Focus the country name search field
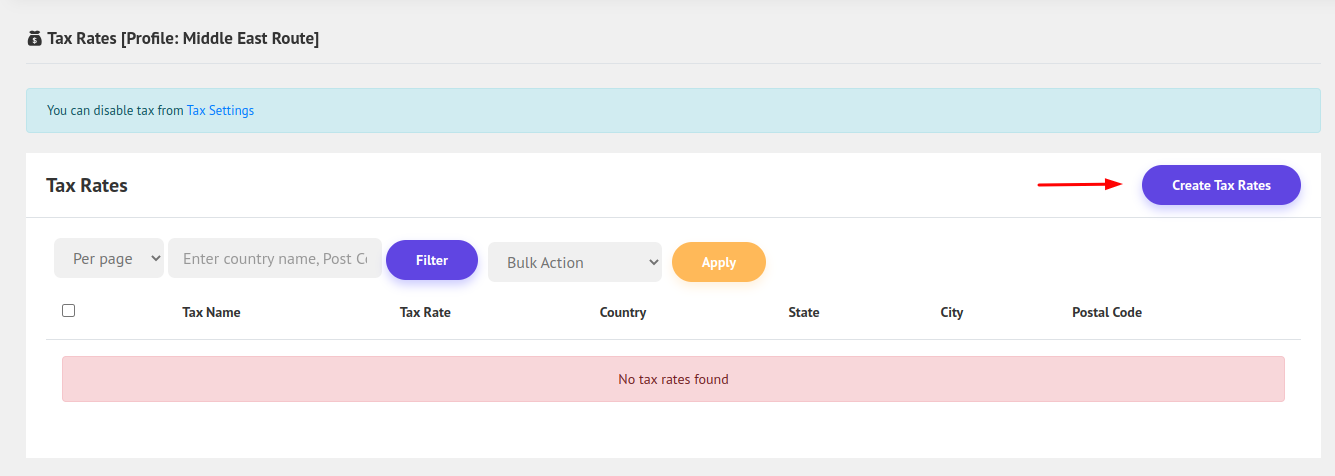The height and width of the screenshot is (476, 1335). [x=274, y=258]
